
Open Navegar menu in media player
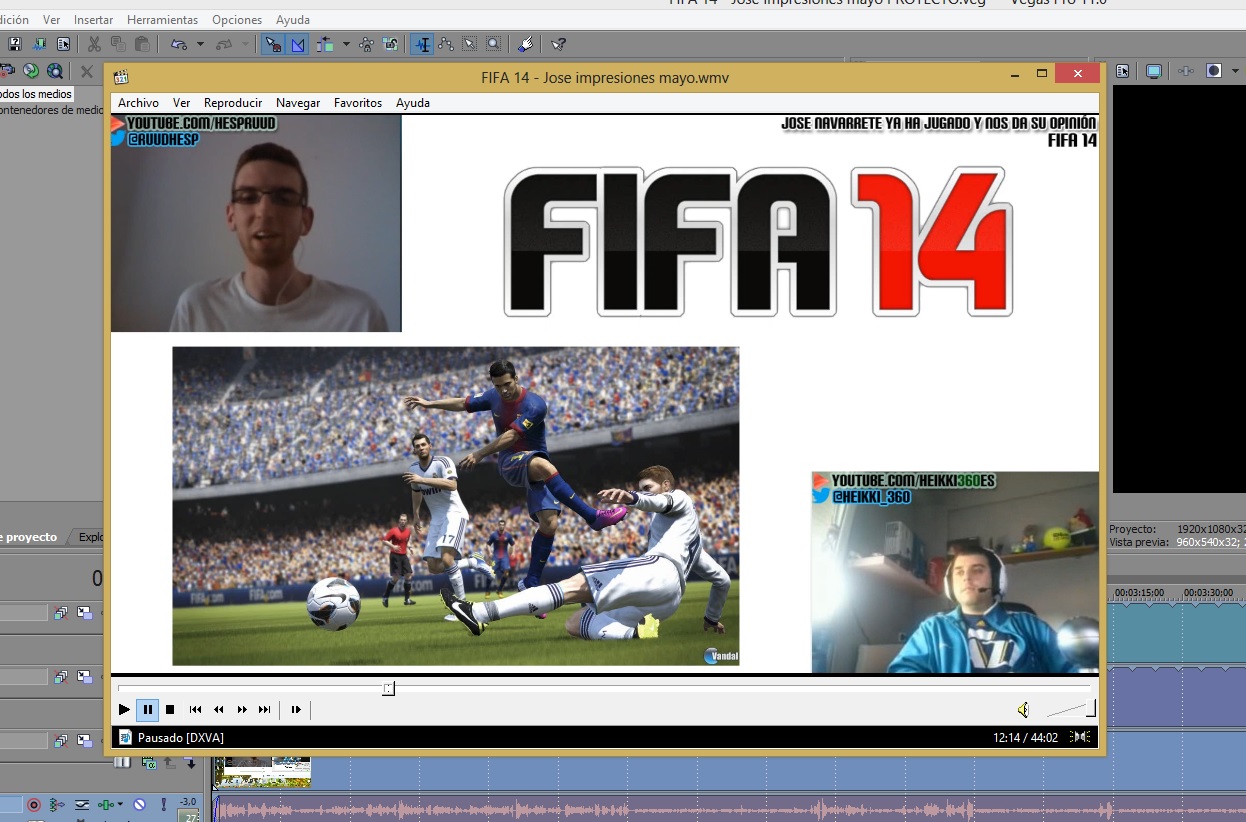[298, 103]
